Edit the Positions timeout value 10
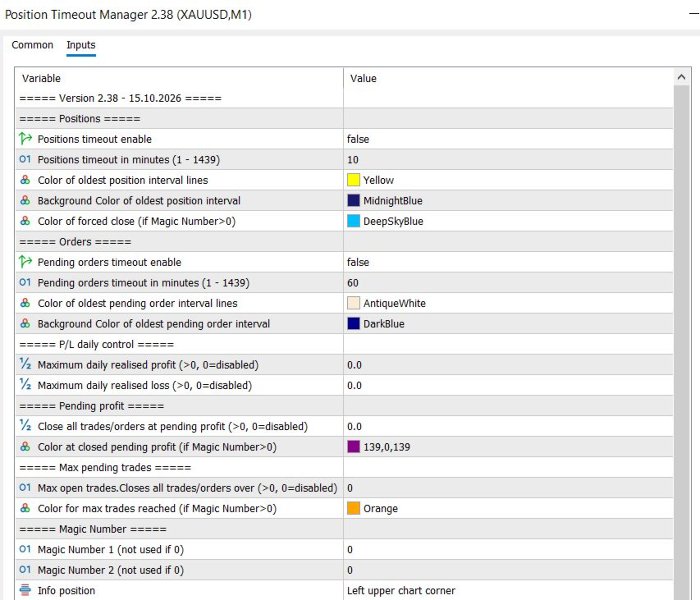700x600 pixels. pos(508,159)
